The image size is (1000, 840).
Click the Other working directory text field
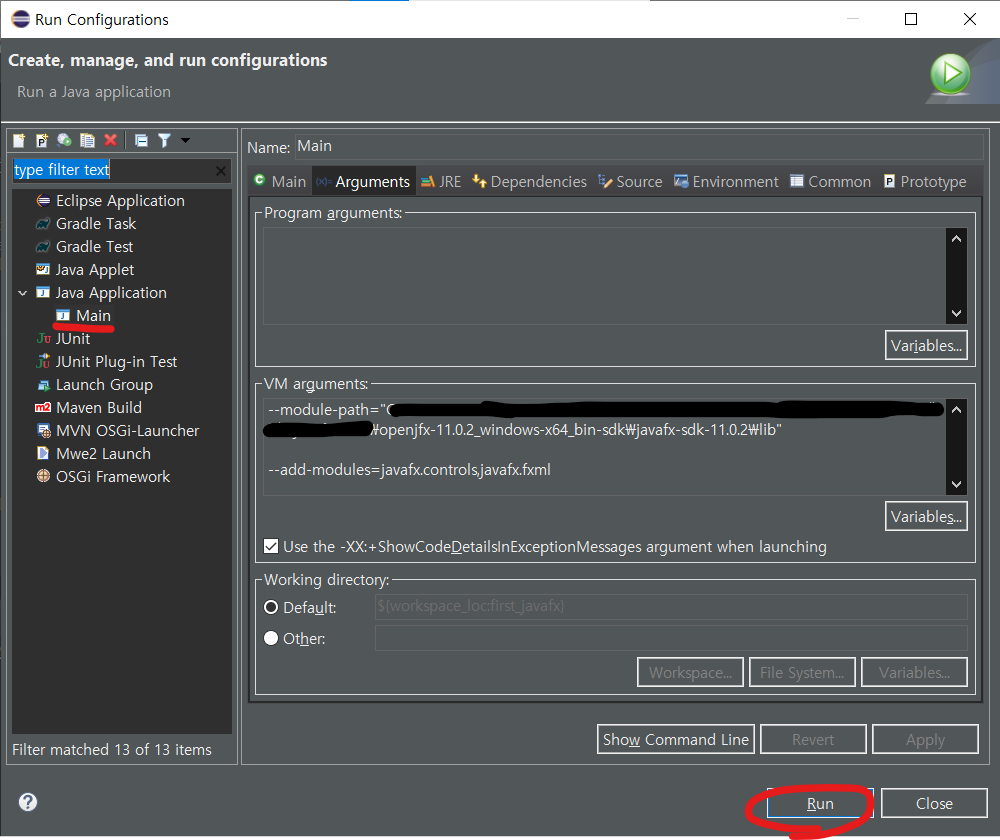tap(671, 638)
